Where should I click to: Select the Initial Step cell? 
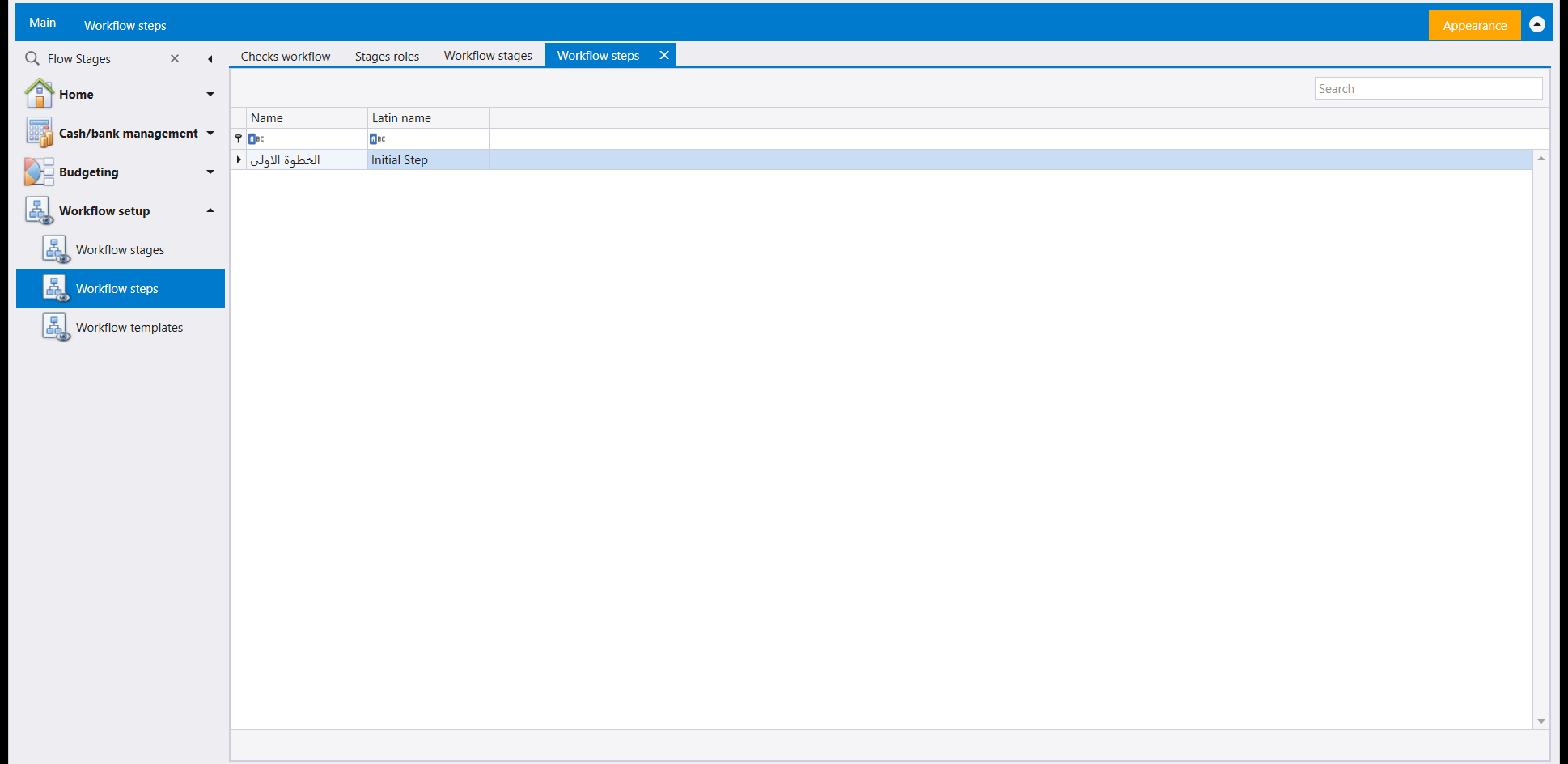(x=428, y=159)
